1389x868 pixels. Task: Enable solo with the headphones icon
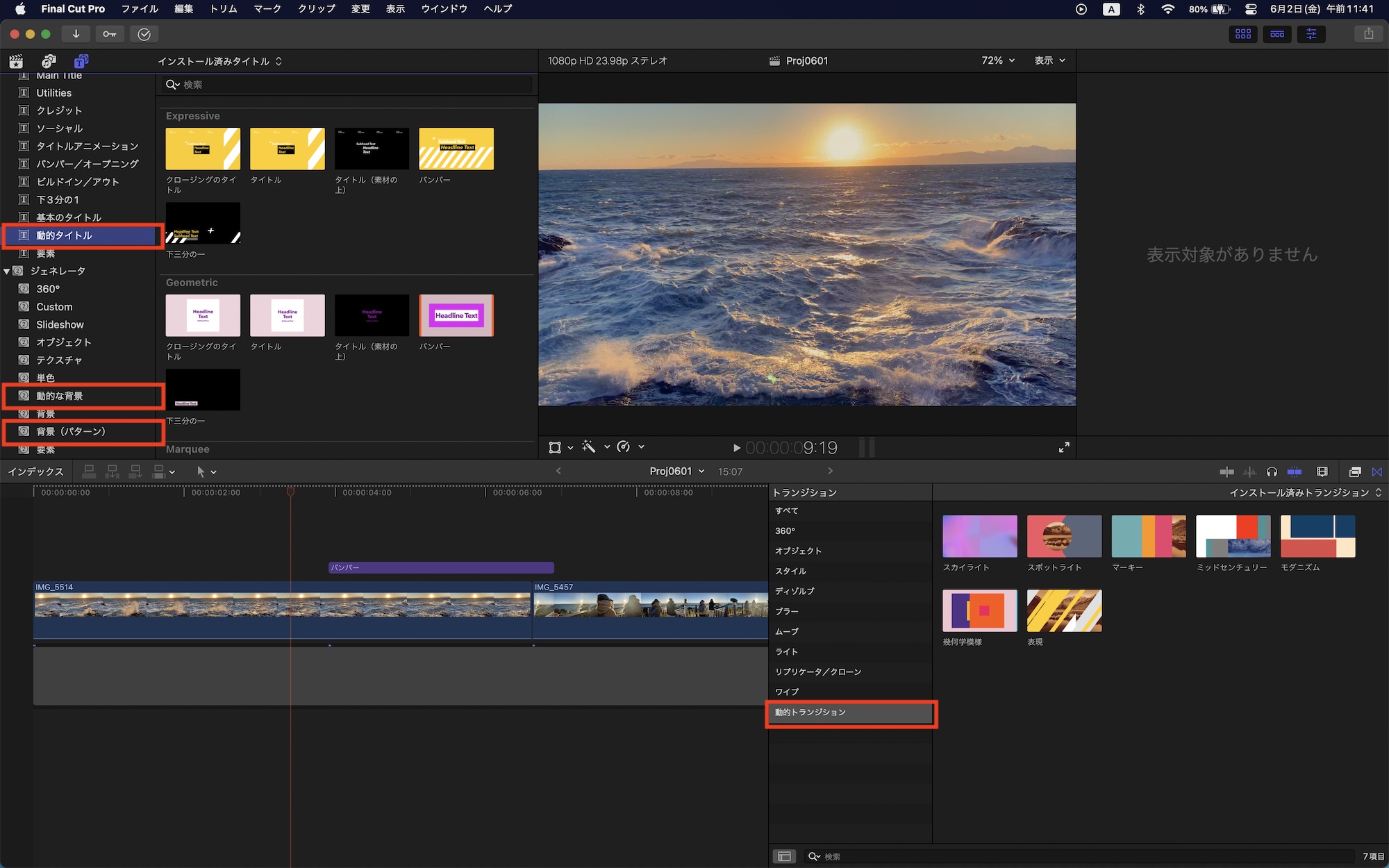[x=1272, y=471]
